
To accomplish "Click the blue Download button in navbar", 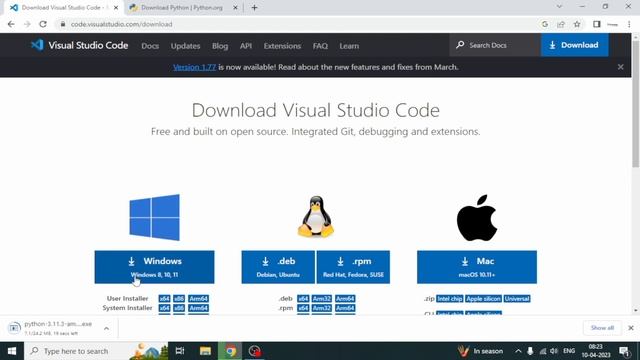I will 574,45.
